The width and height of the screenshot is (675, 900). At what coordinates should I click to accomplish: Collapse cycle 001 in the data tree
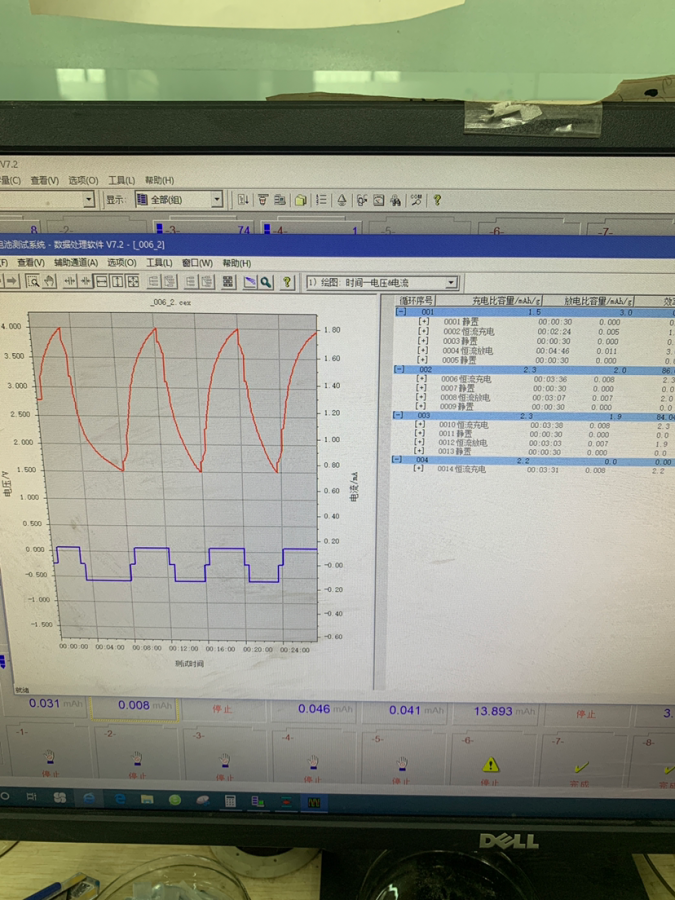pyautogui.click(x=401, y=312)
